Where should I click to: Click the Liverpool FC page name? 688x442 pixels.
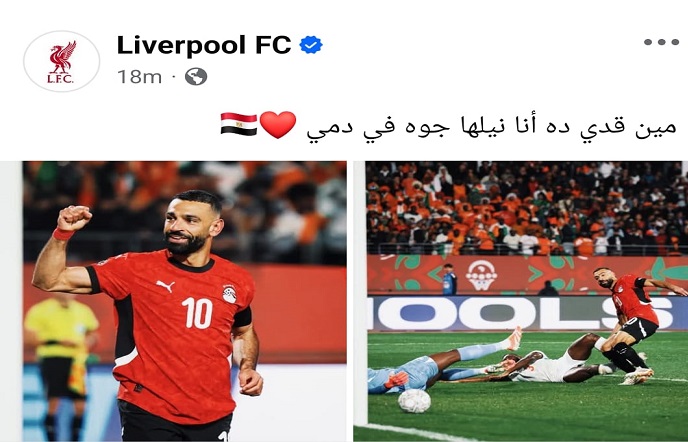204,45
